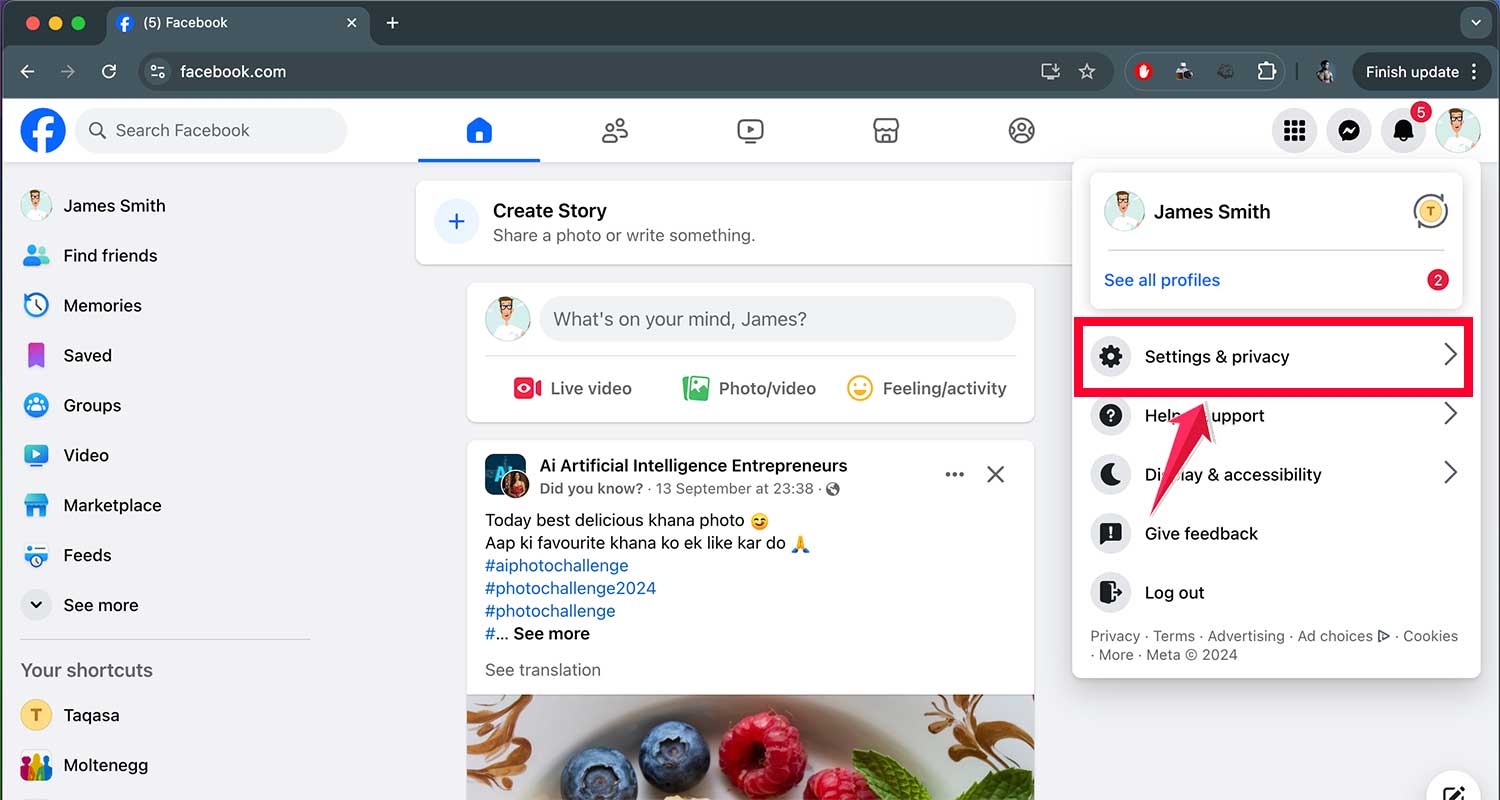Screen dimensions: 1500x800
Task: Dismiss the post with X button
Action: click(x=995, y=475)
